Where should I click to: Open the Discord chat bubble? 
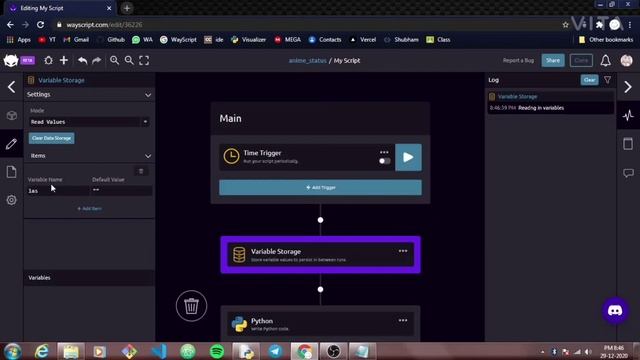(615, 311)
